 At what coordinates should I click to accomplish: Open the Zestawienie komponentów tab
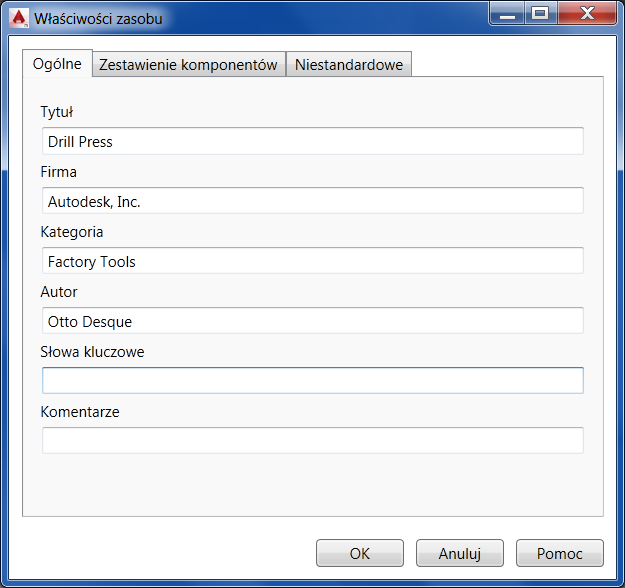point(188,65)
